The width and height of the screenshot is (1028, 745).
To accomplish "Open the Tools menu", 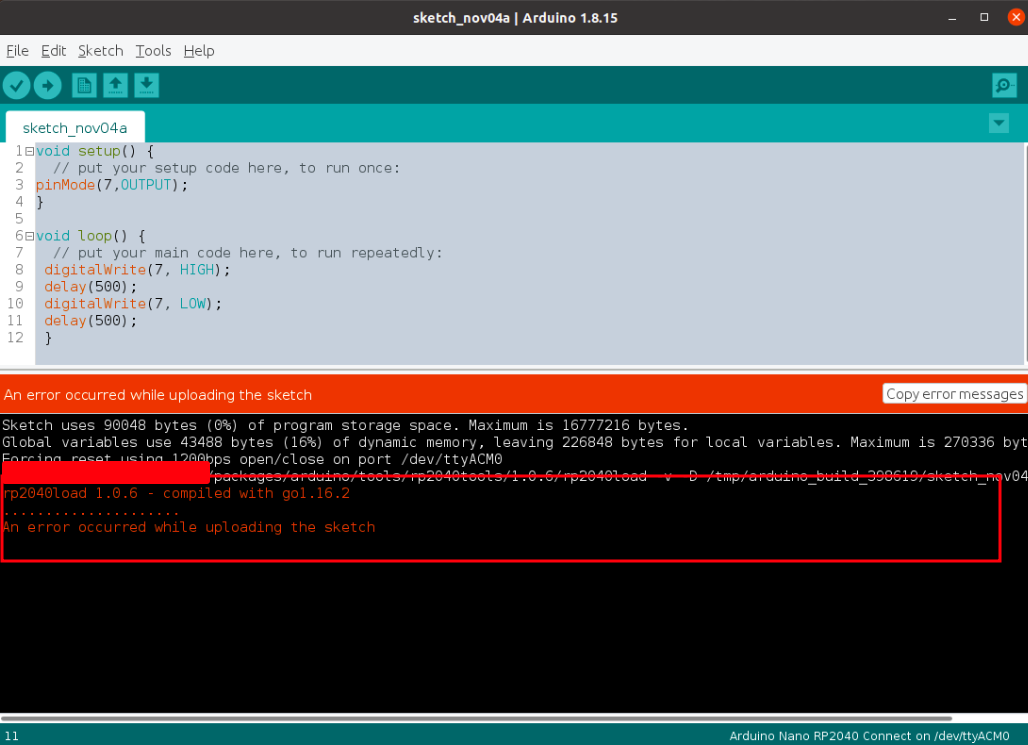I will pos(152,51).
